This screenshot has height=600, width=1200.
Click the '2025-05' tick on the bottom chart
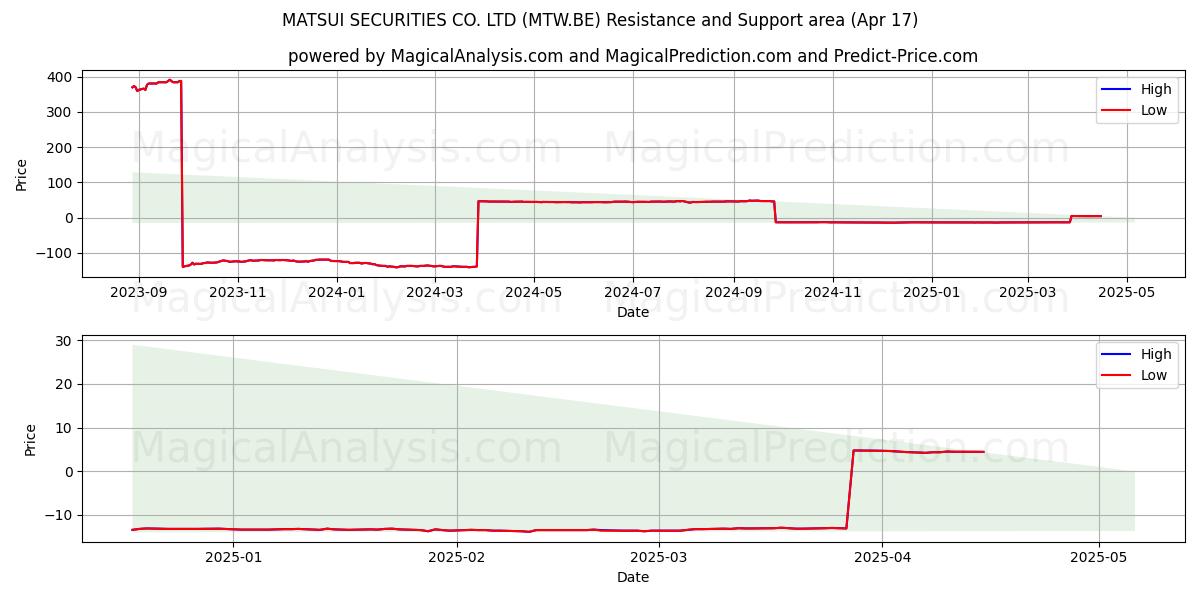pyautogui.click(x=1099, y=557)
